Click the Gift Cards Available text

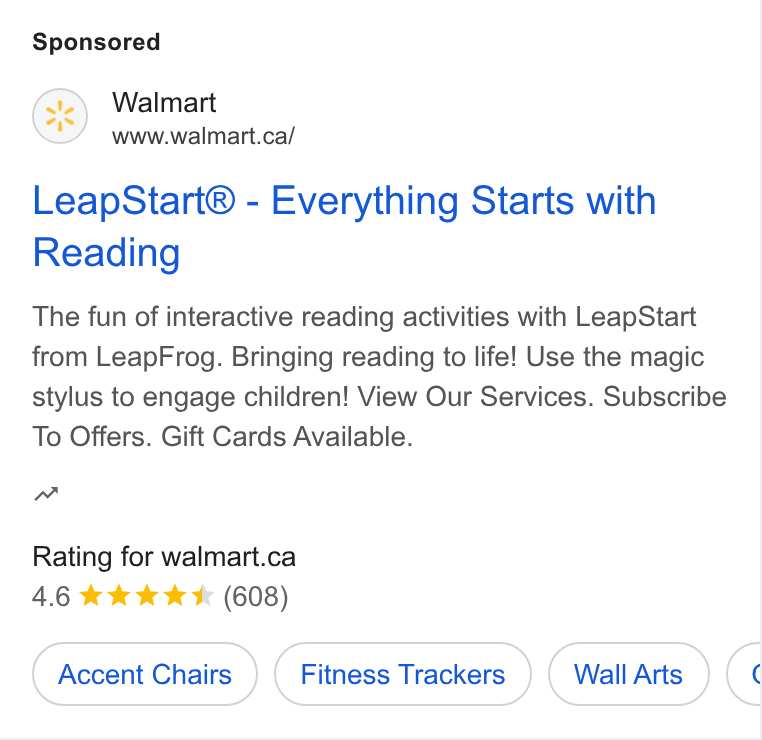tap(287, 436)
